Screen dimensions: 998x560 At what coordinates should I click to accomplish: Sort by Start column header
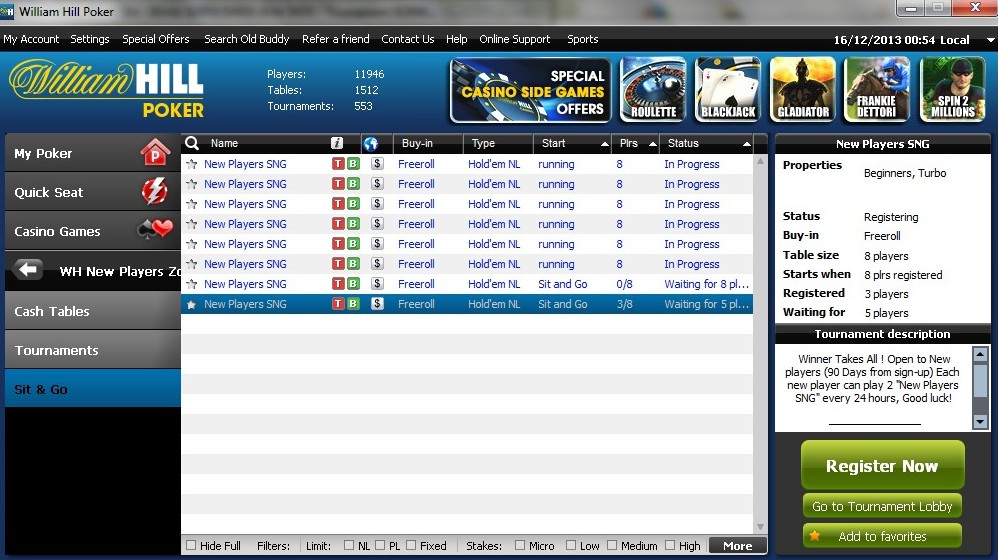pyautogui.click(x=572, y=143)
